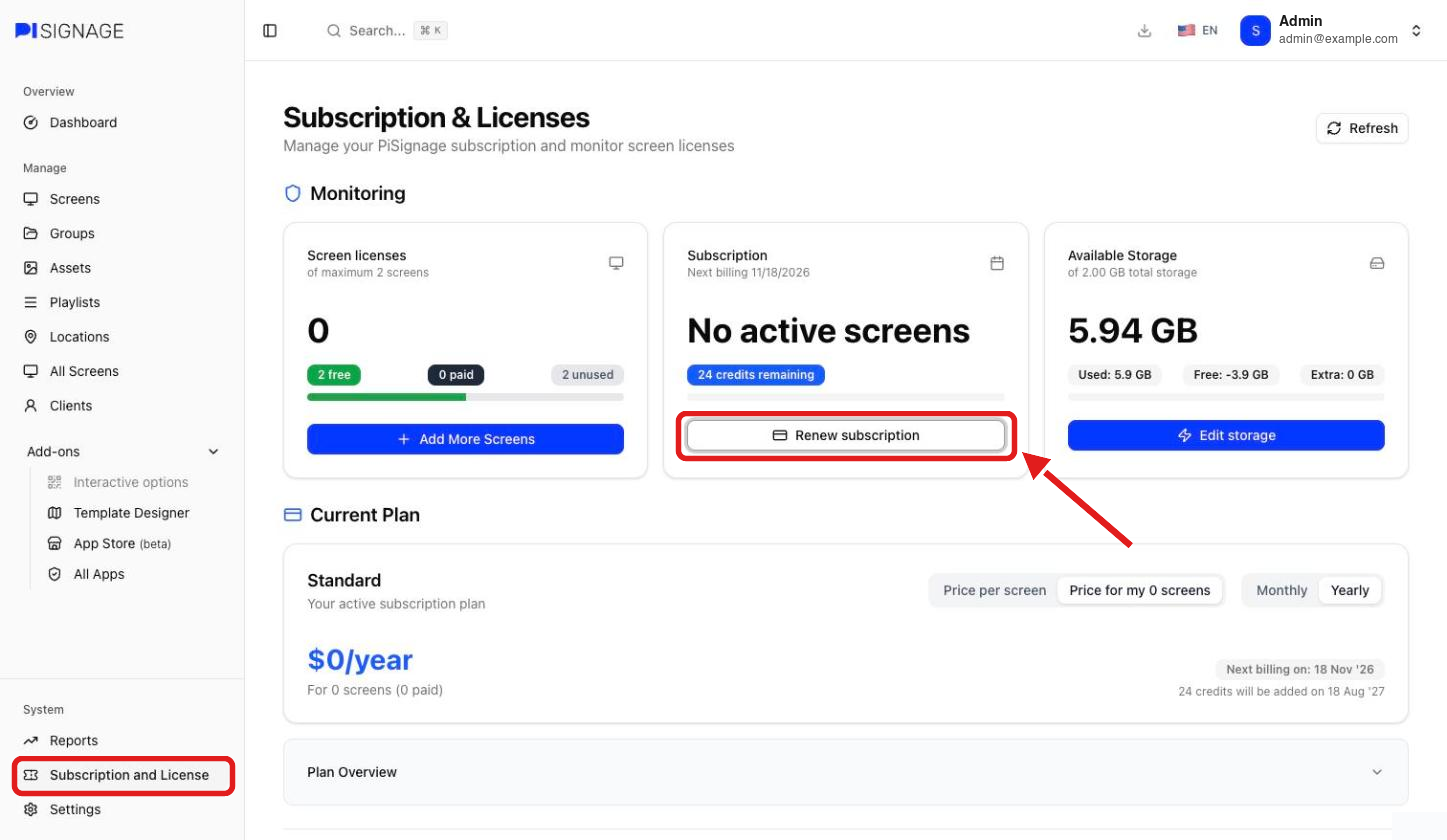1447x840 pixels.
Task: Collapse the Add-ons sidebar section
Action: click(122, 452)
